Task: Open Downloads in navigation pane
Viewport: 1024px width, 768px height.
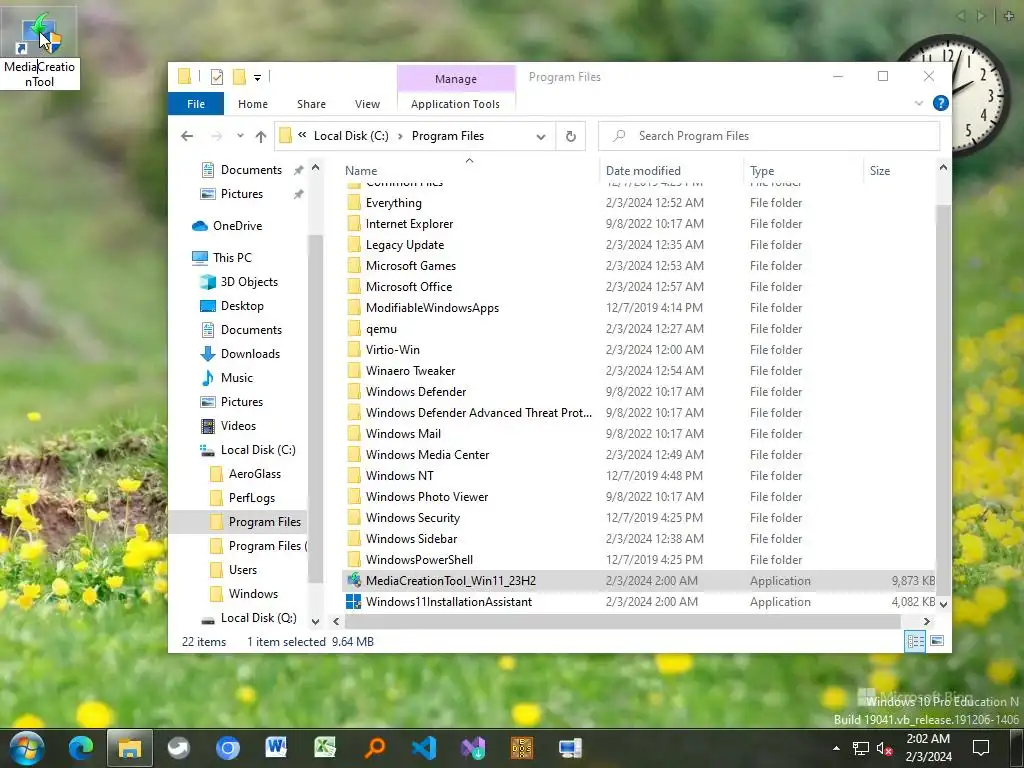Action: click(250, 354)
